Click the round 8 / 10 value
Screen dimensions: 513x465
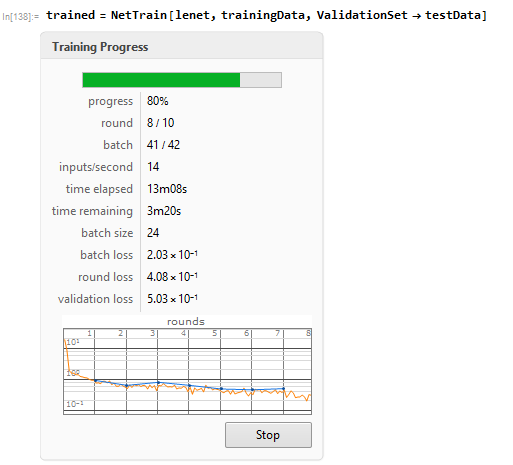pyautogui.click(x=160, y=123)
